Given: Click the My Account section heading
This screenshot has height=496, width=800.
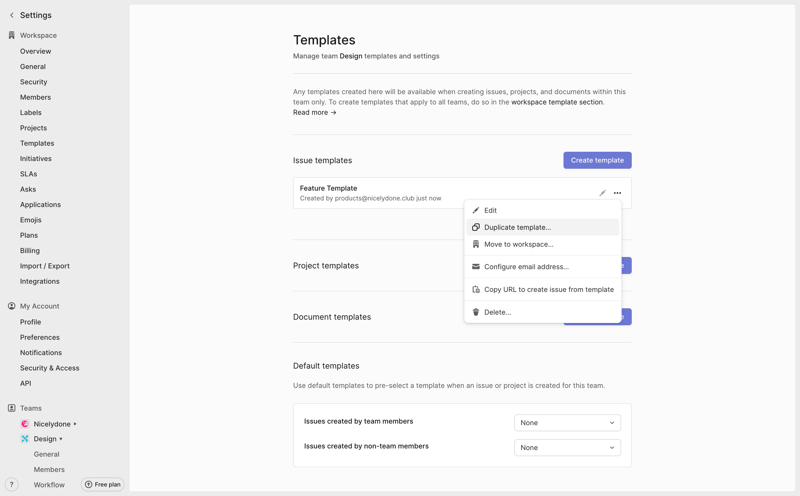Looking at the screenshot, I should (39, 306).
